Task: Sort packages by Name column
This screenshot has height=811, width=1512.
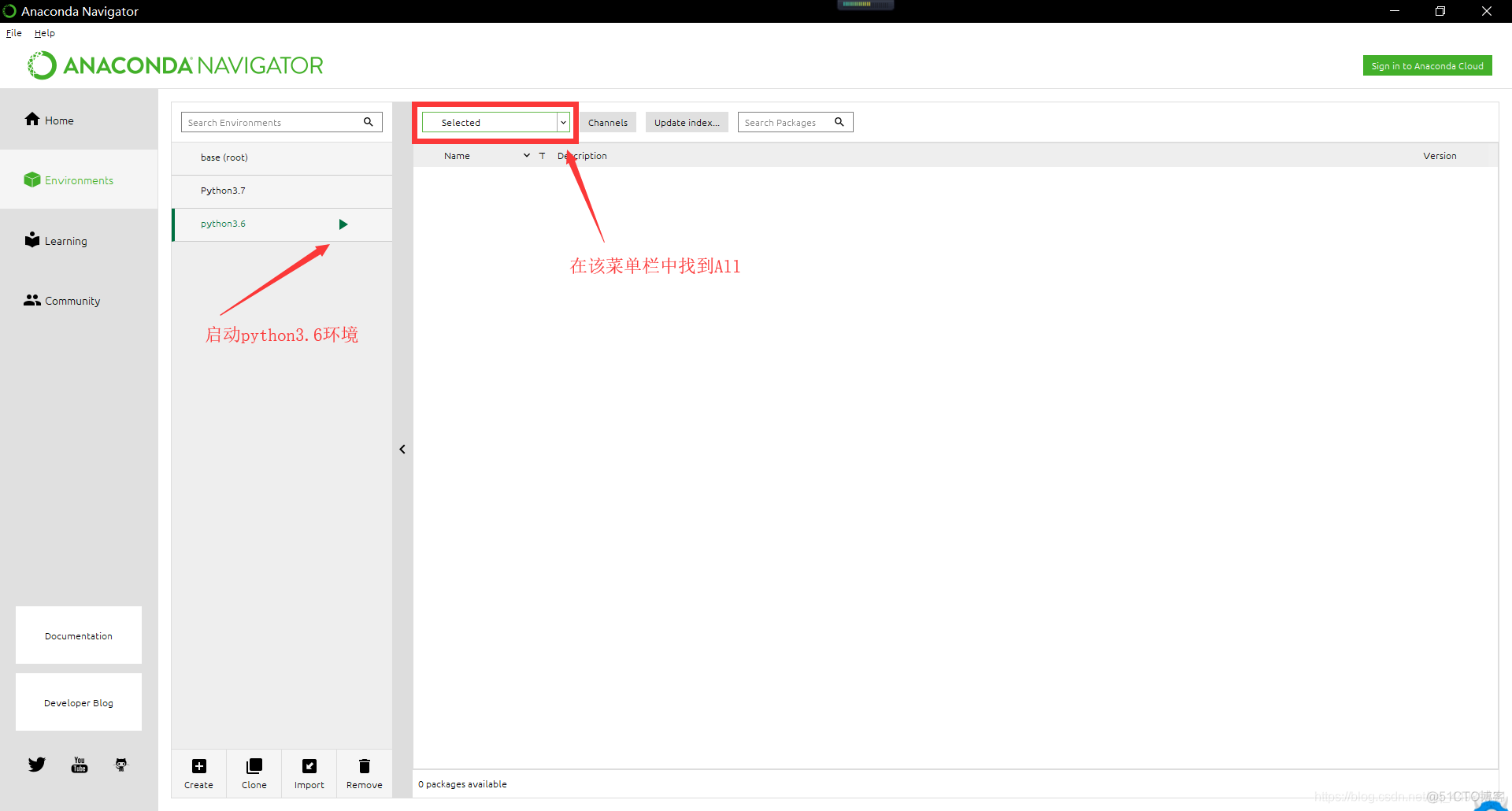Action: click(457, 156)
